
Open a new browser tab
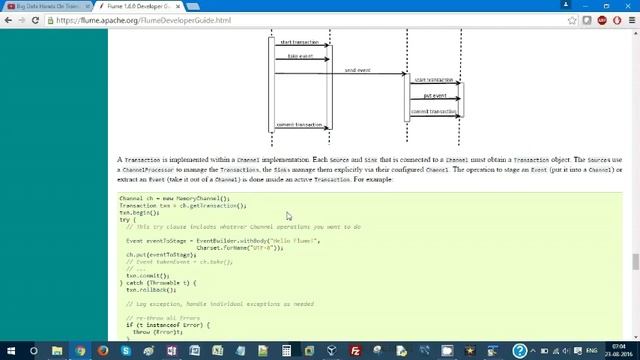click(x=193, y=7)
